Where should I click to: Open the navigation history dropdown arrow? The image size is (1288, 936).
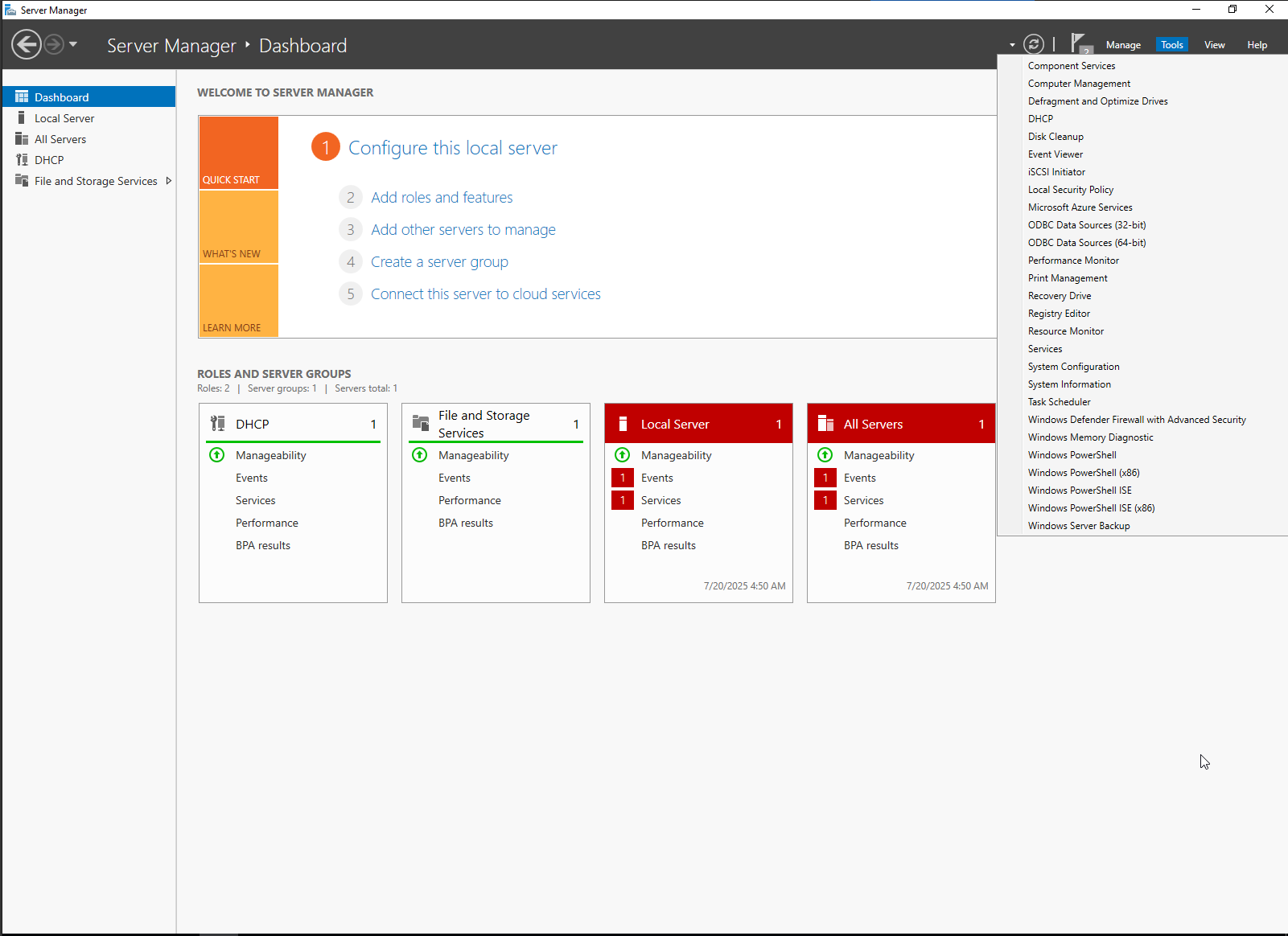coord(73,44)
